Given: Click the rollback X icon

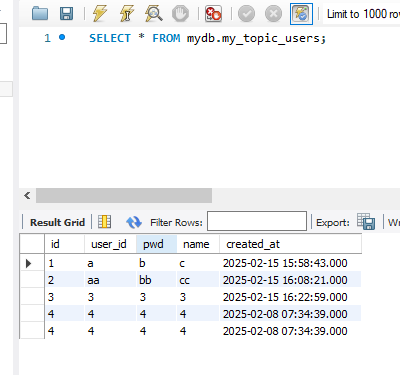Looking at the screenshot, I should pyautogui.click(x=273, y=14).
